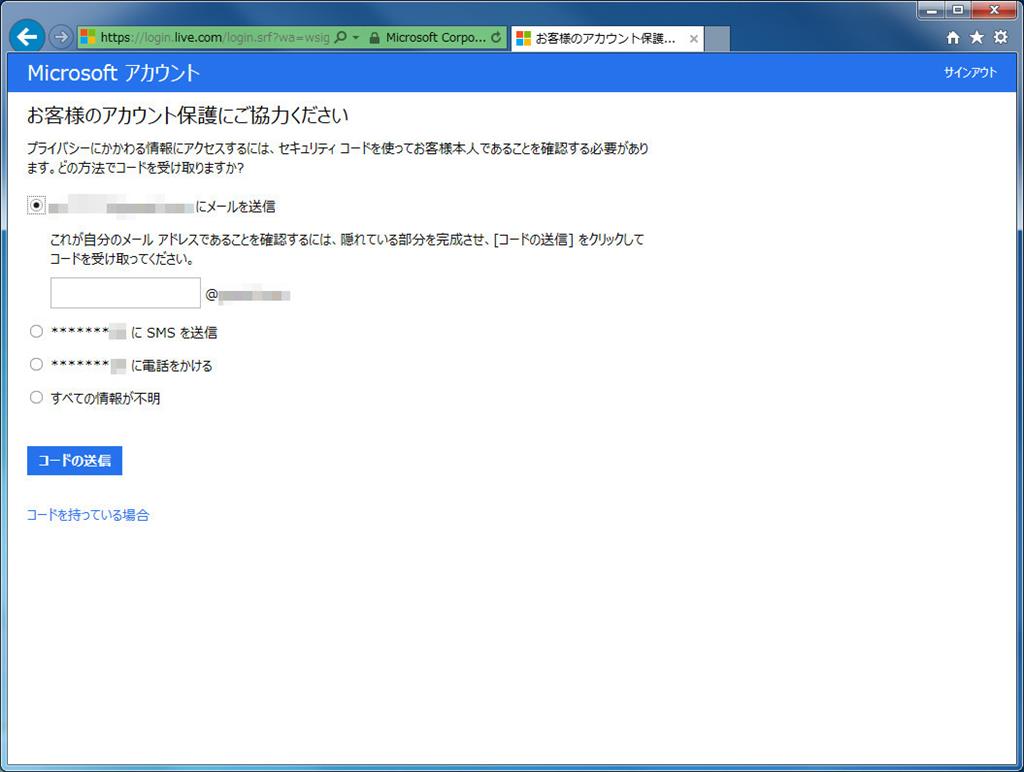The width and height of the screenshot is (1024, 772).
Task: Close the browser window
Action: pyautogui.click(x=994, y=10)
